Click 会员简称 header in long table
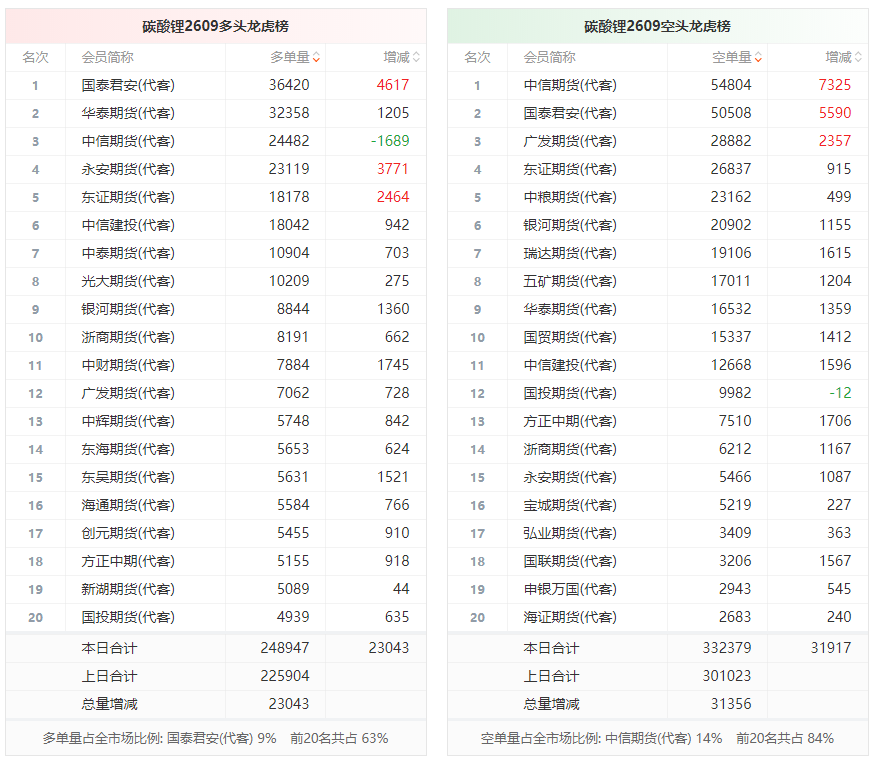The height and width of the screenshot is (762, 876). coord(107,57)
